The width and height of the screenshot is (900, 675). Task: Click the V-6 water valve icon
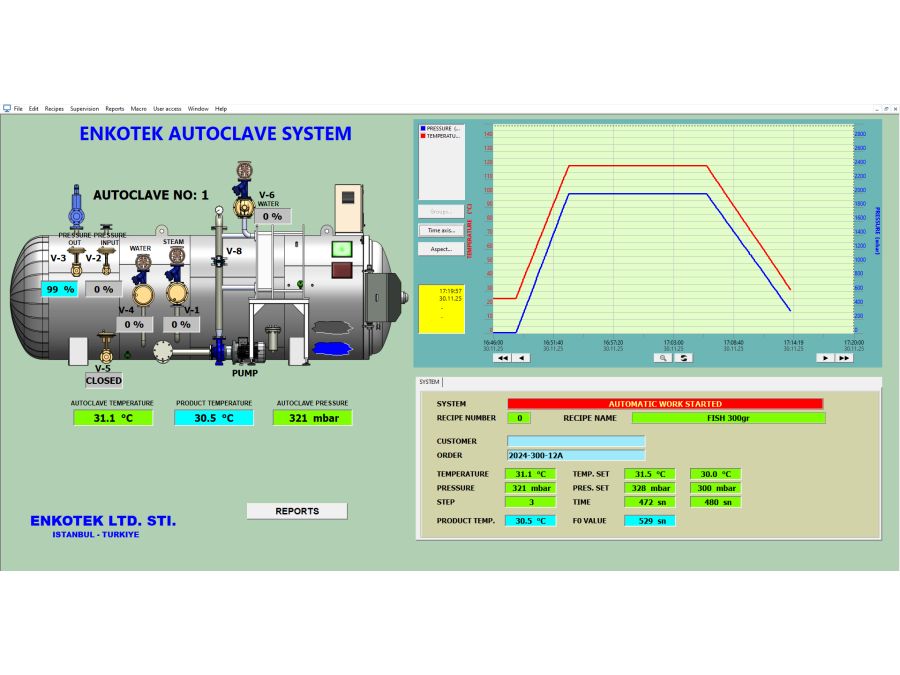point(242,205)
